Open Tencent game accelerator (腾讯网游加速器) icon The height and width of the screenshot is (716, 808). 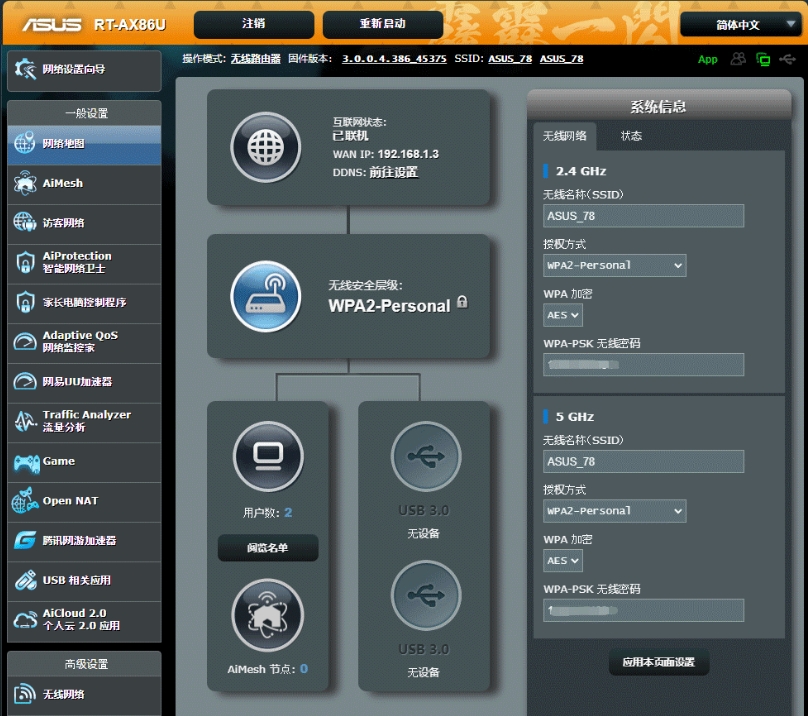click(x=25, y=540)
